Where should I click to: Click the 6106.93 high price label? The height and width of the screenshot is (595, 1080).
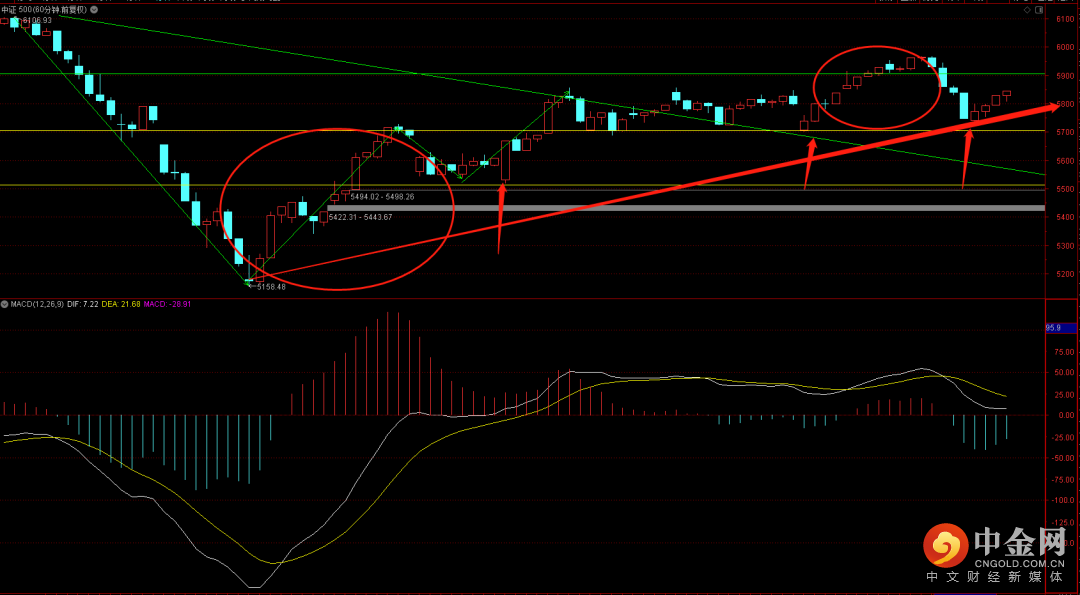click(x=37, y=21)
